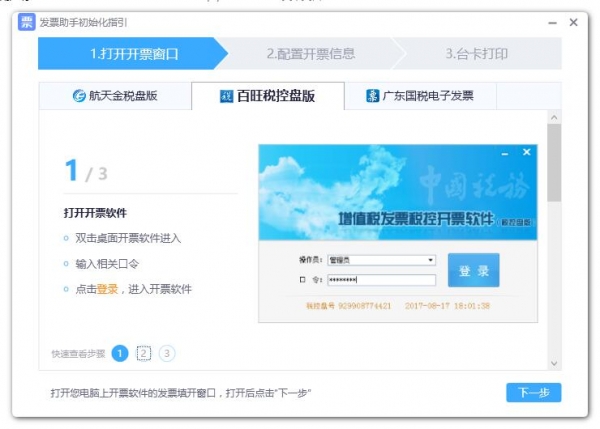The image size is (600, 429).
Task: Click the 税控盘号 number text in preview
Action: tap(348, 306)
